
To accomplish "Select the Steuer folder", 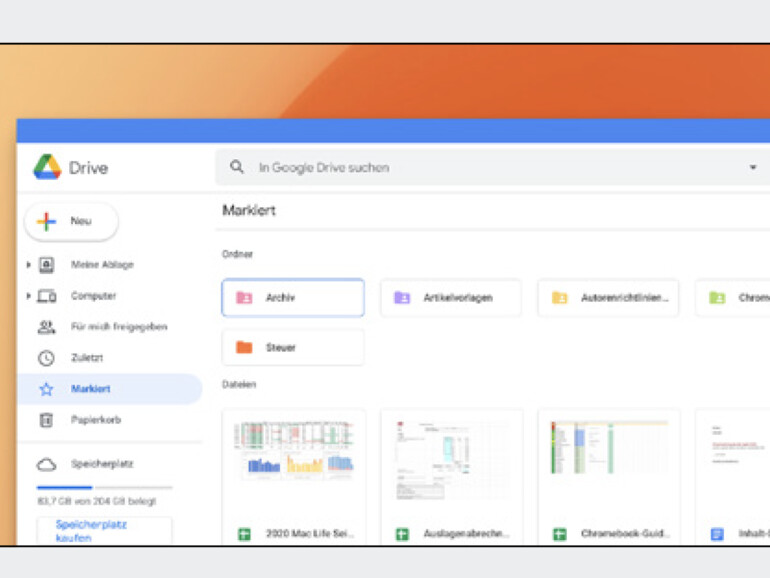I will point(293,348).
